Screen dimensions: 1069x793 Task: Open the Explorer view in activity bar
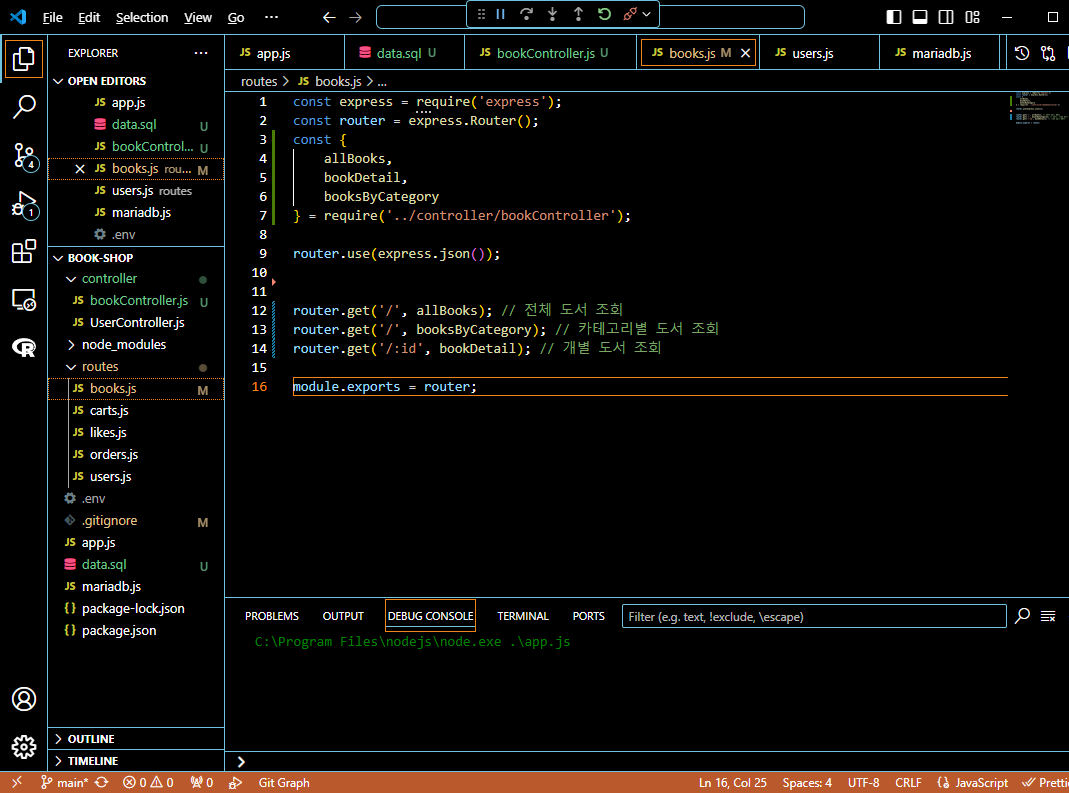[x=24, y=59]
